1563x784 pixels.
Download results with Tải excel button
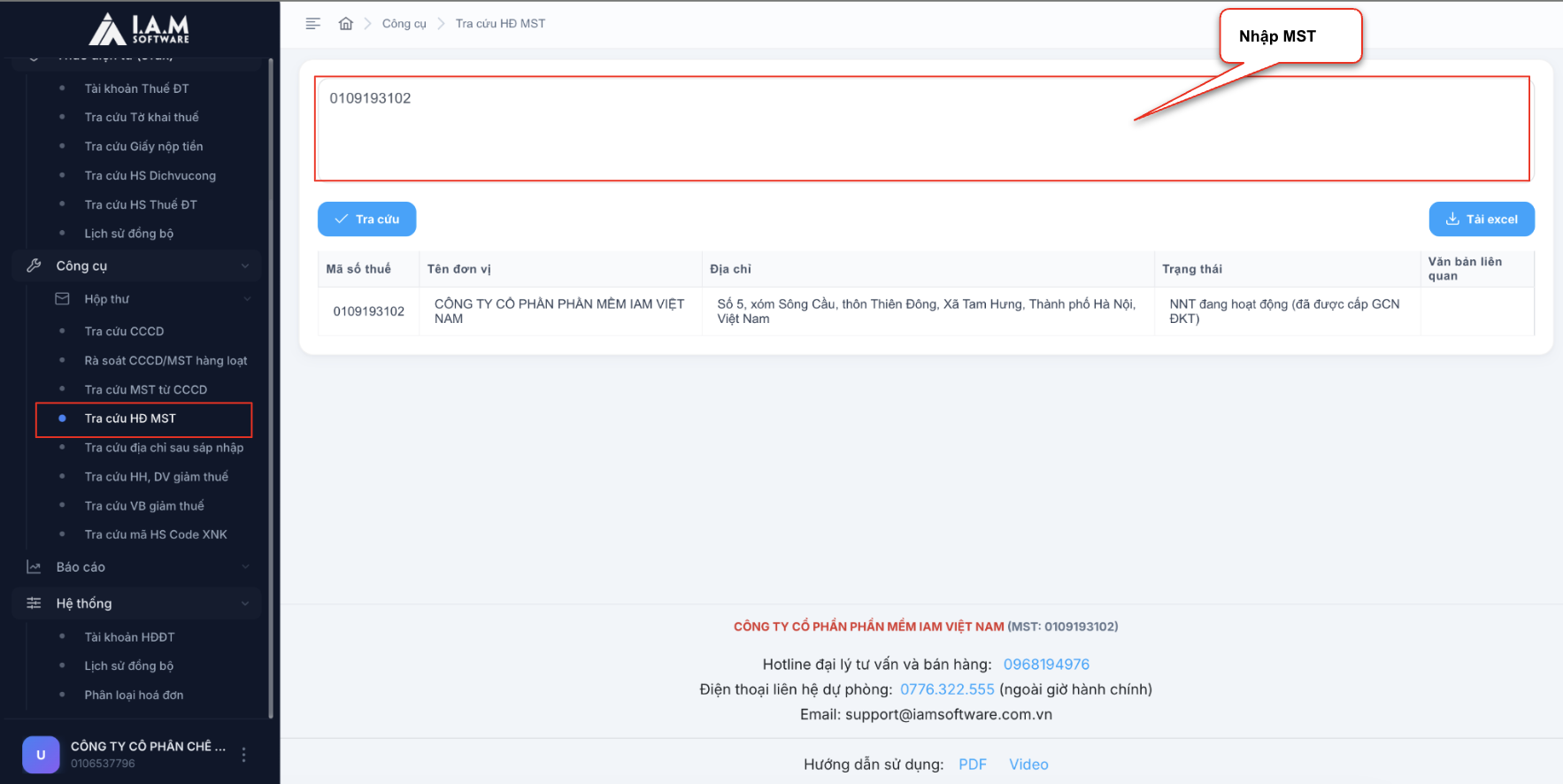coord(1481,219)
